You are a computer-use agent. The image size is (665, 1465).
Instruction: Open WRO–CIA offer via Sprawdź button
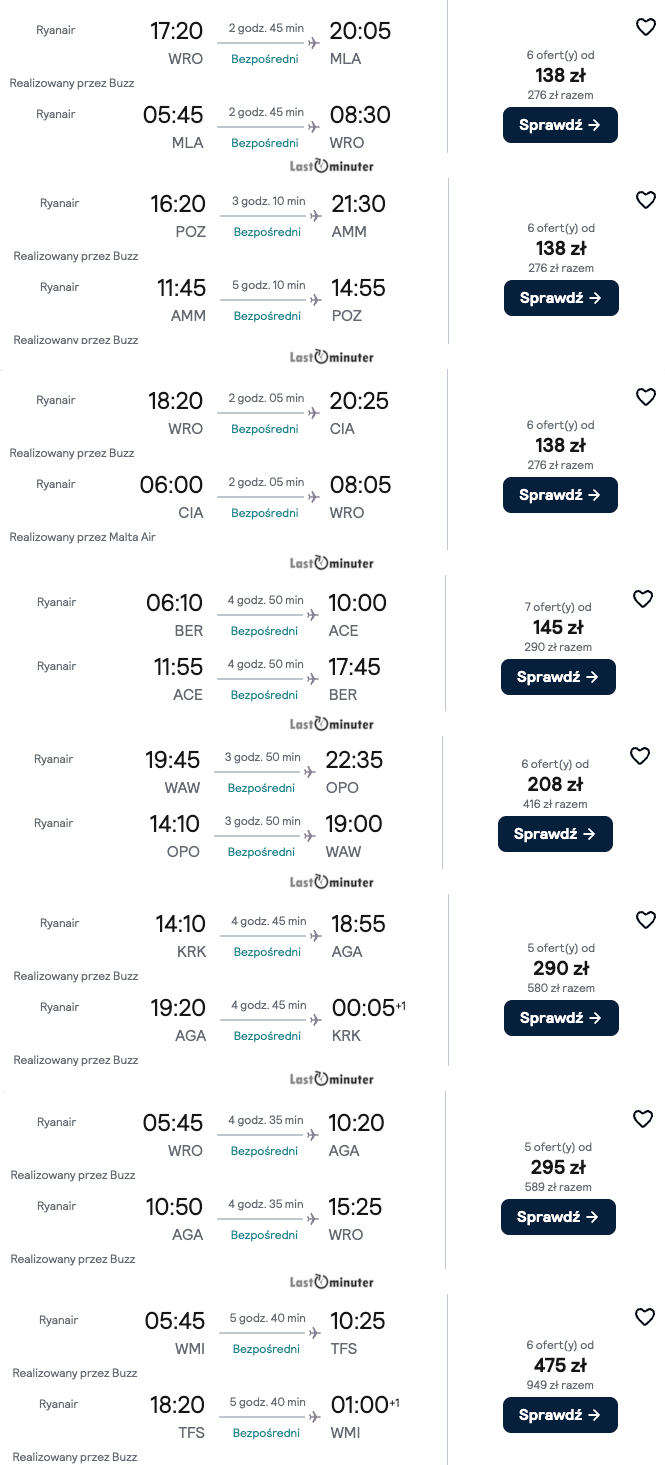(560, 495)
